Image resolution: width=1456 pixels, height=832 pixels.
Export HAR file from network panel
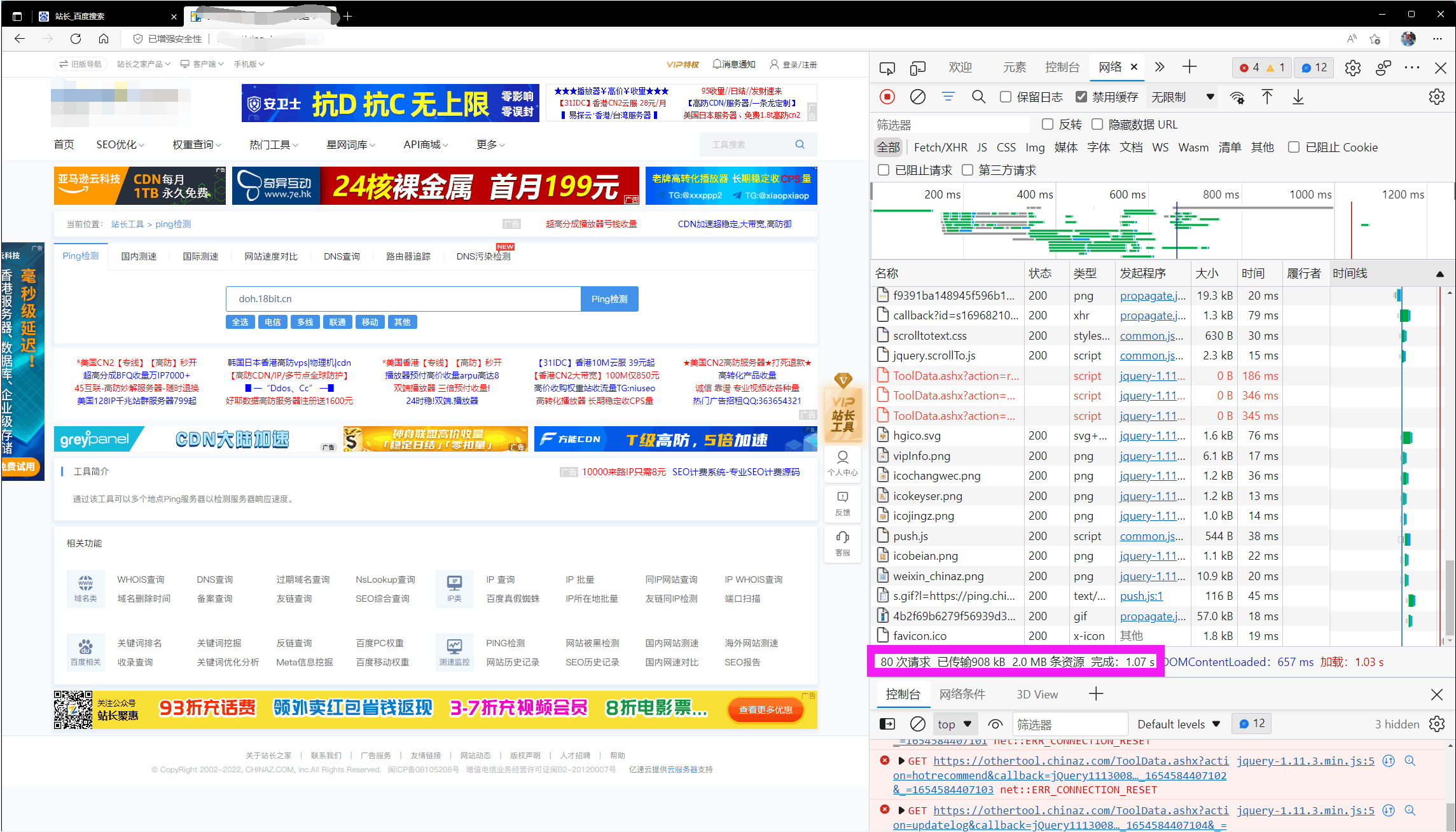[x=1298, y=97]
